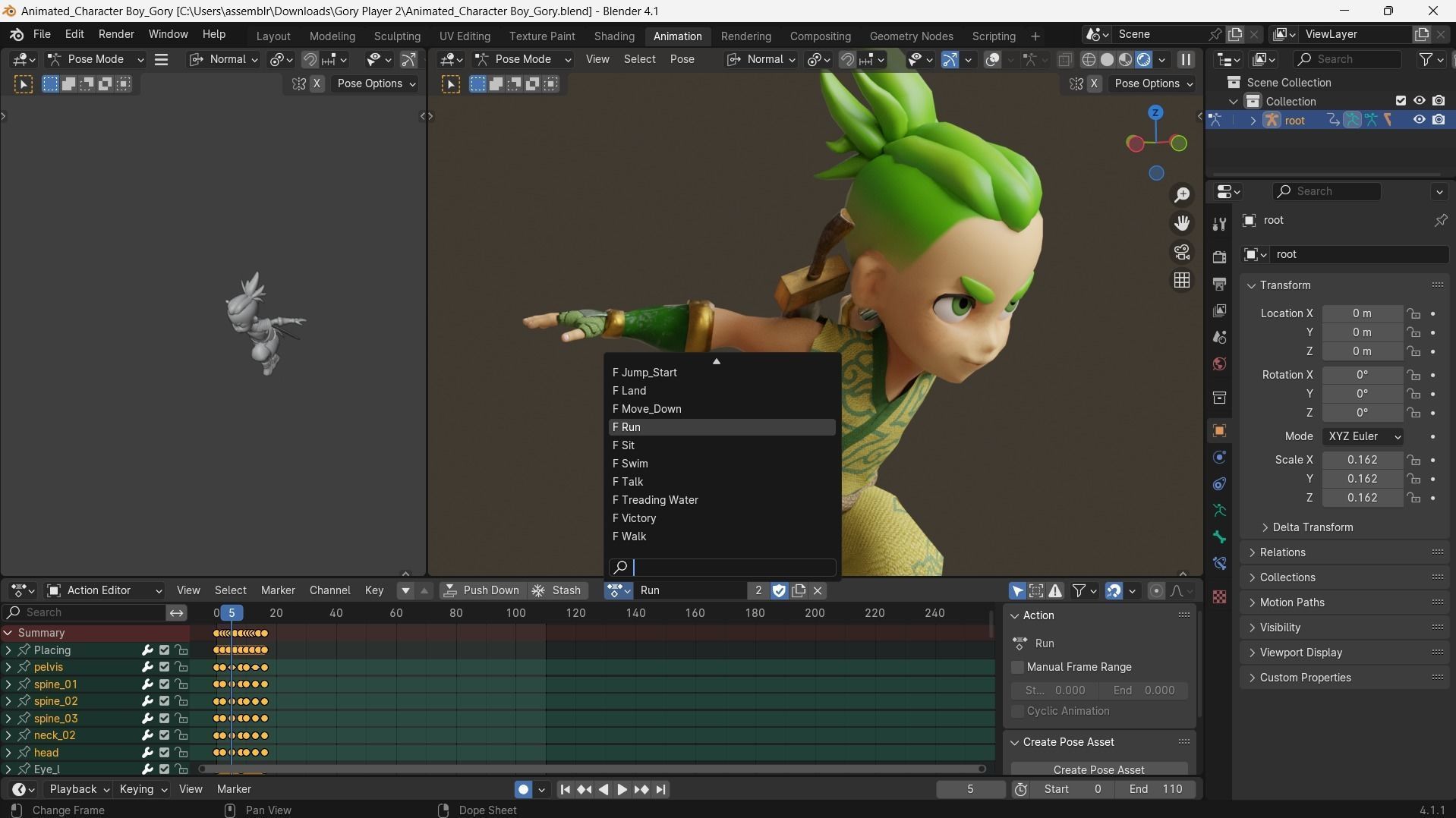Select solid viewport shading
This screenshot has width=1456, height=818.
1108,60
